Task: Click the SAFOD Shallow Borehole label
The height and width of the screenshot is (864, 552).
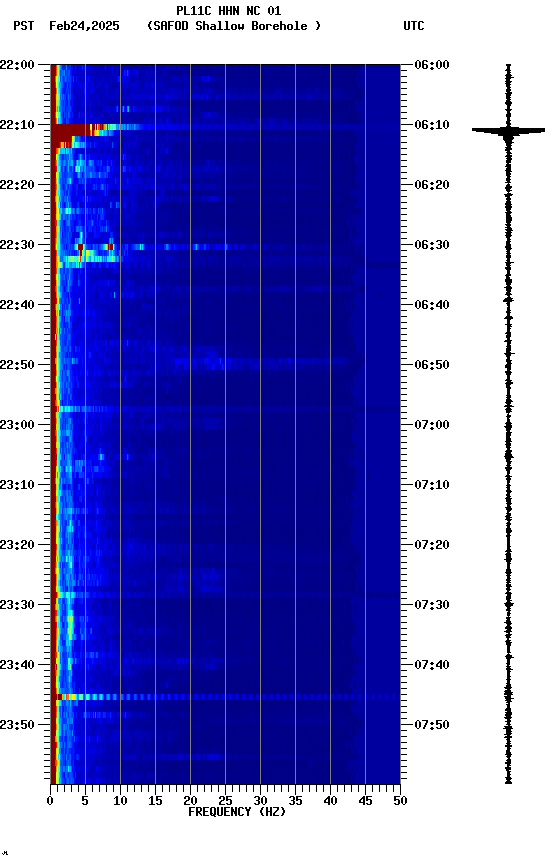Action: pos(233,26)
